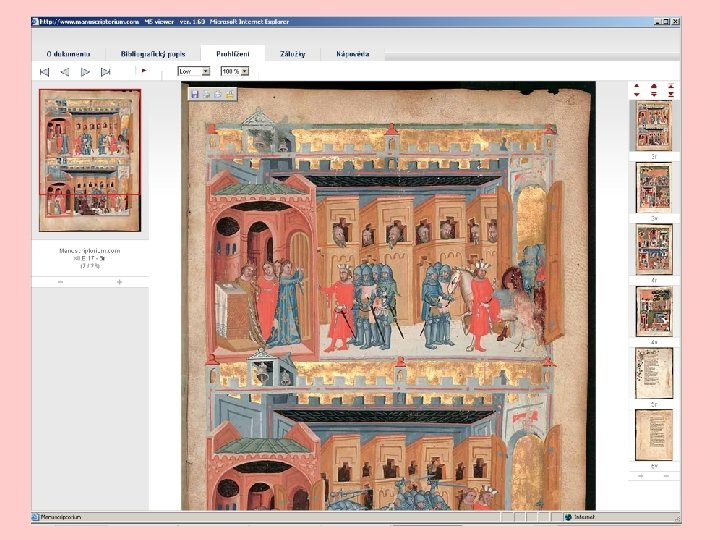
Task: Click the next page arrow
Action: (x=85, y=71)
